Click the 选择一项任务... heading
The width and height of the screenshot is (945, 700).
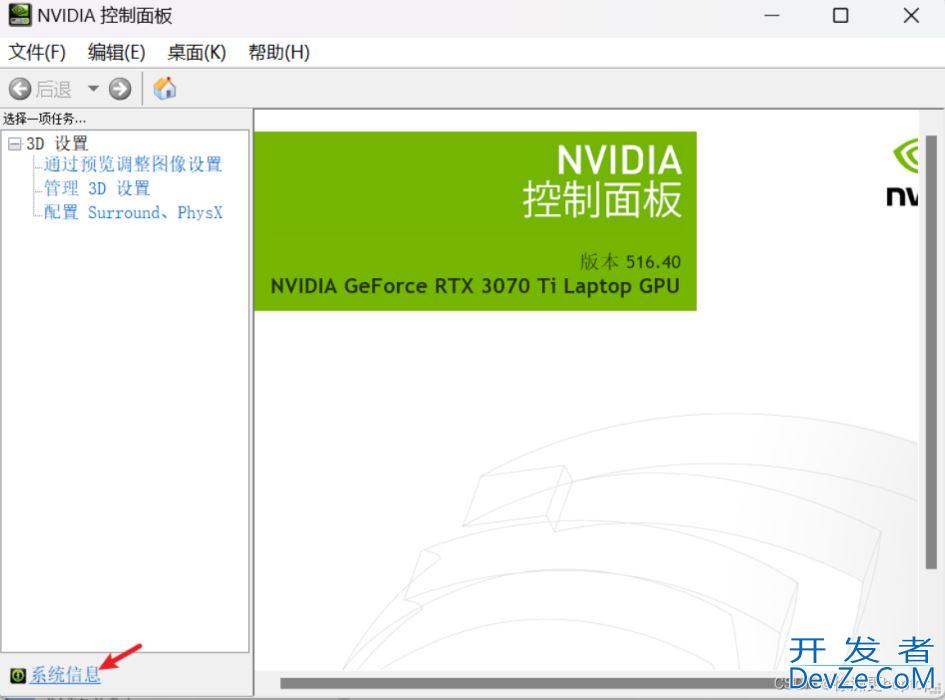pos(45,119)
